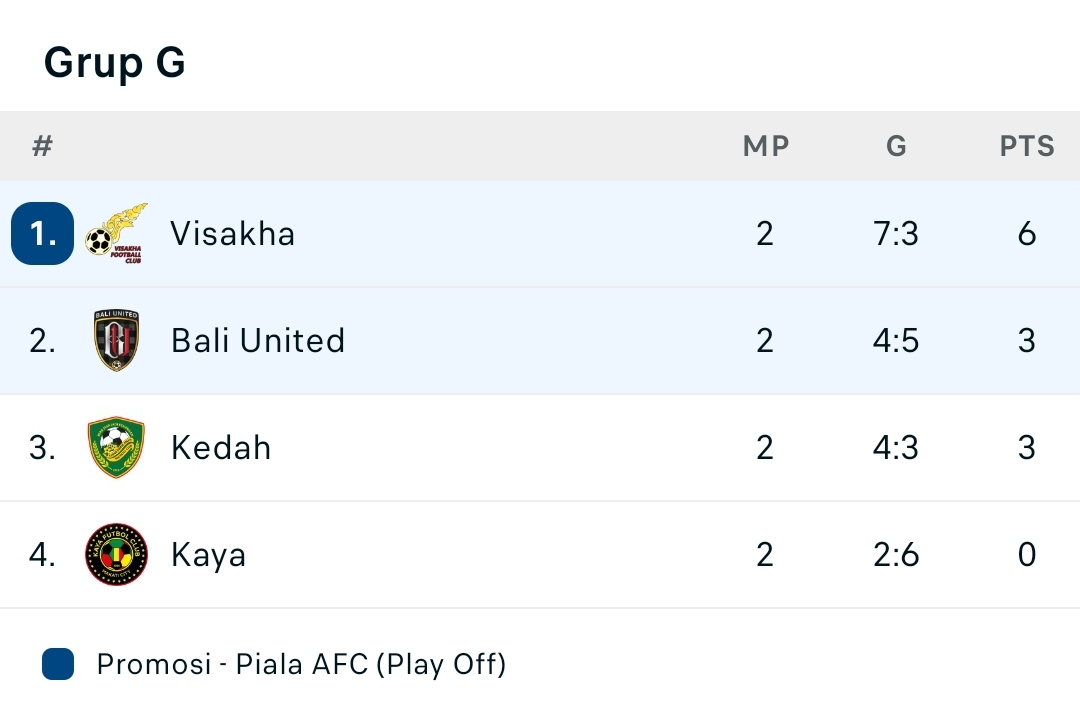Open the Bali United team link
The image size is (1080, 702).
coord(258,340)
